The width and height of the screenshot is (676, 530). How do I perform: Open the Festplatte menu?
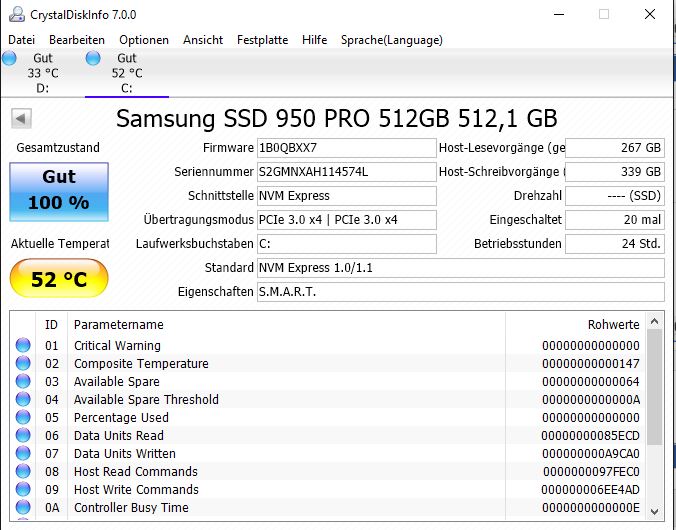tap(262, 40)
